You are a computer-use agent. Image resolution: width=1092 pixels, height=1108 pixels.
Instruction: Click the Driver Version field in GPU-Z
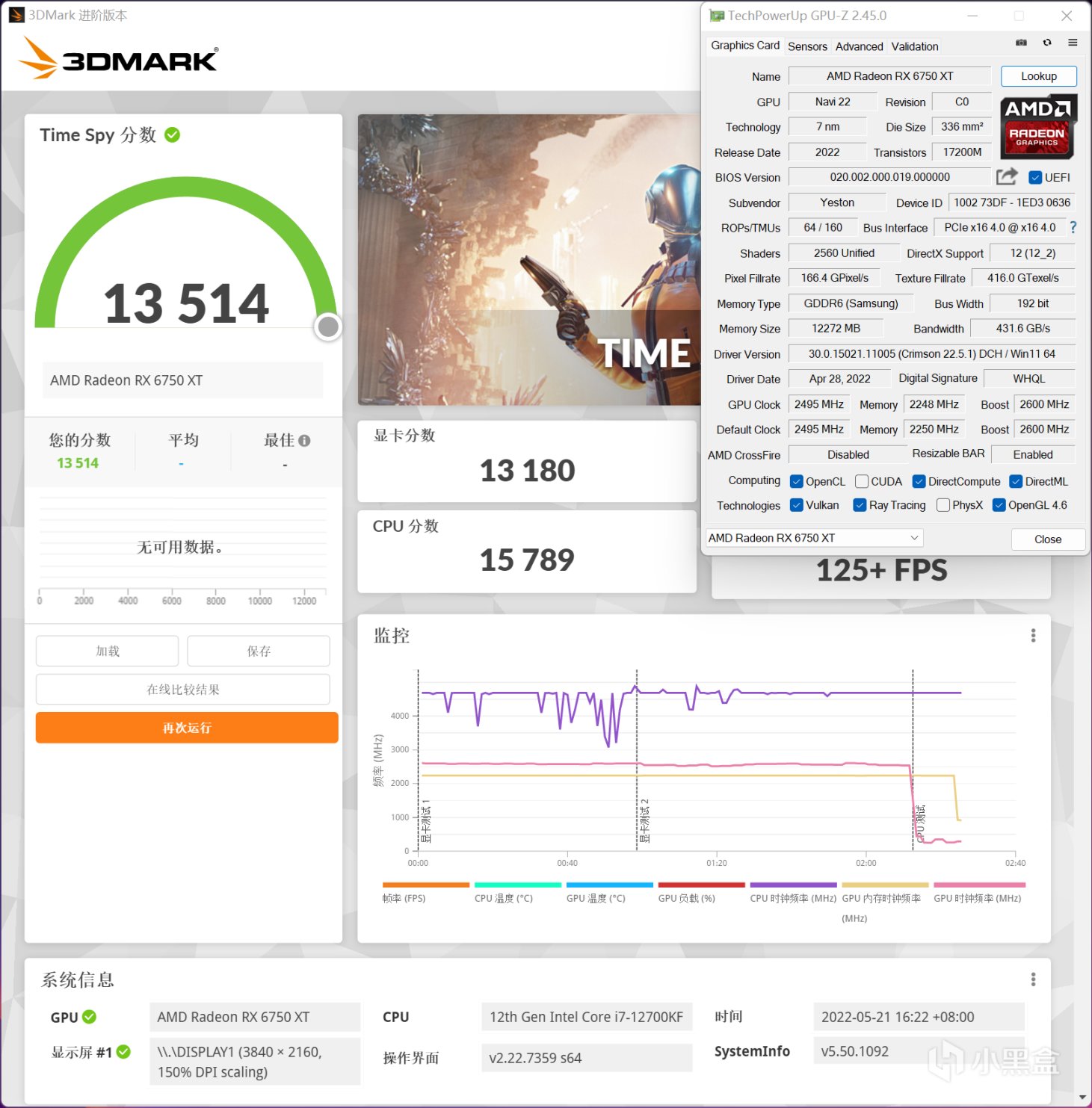pos(932,354)
